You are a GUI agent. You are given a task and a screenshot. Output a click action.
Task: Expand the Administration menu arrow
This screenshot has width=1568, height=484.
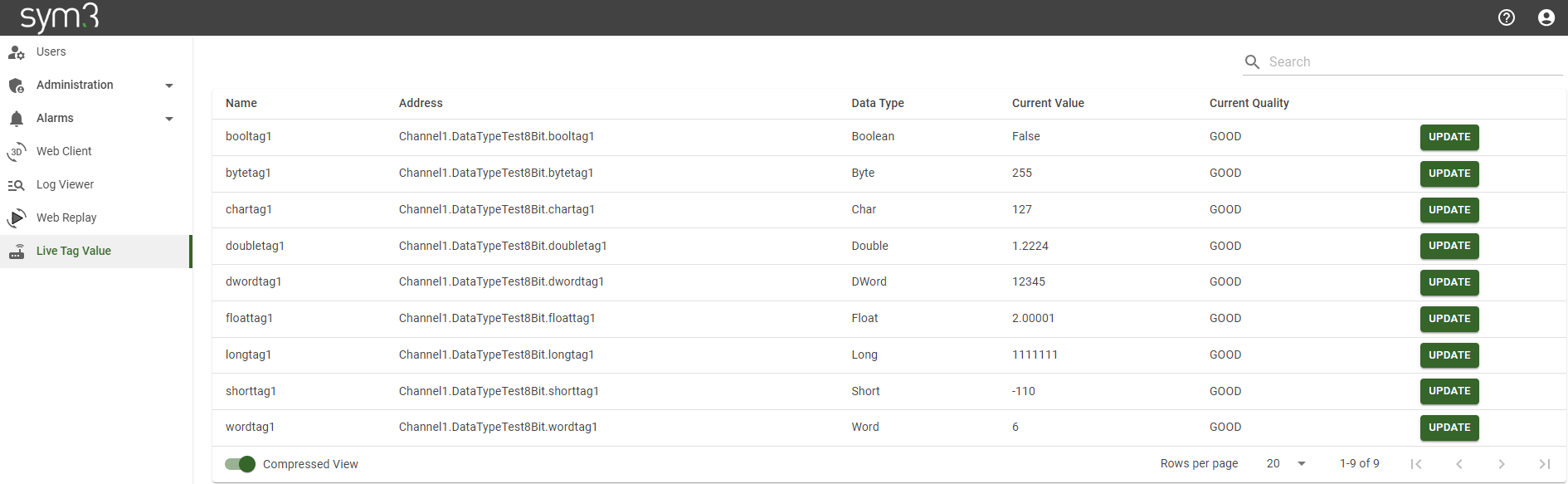click(169, 86)
